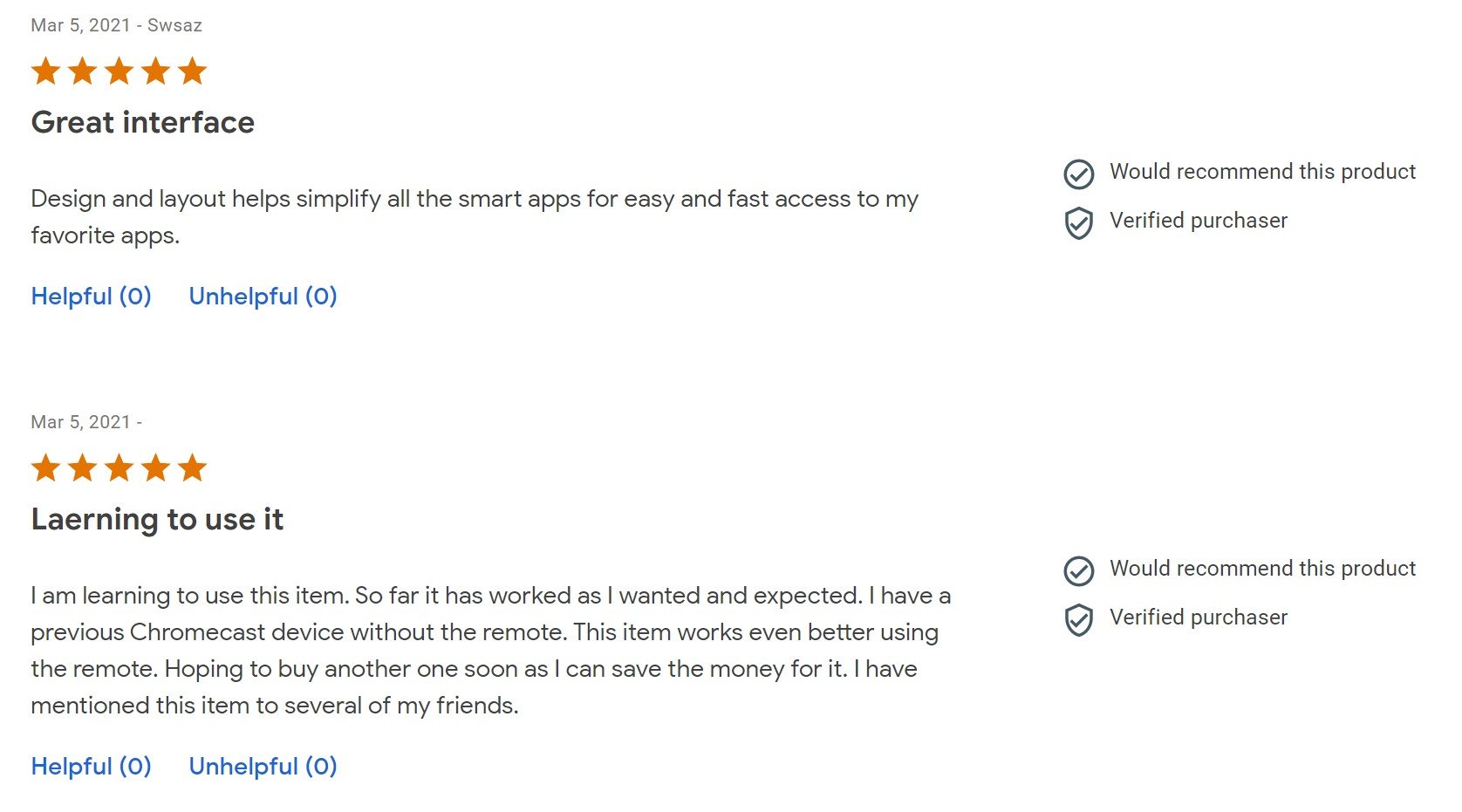
Task: Mark the Great interface review as Unhelpful
Action: [263, 297]
